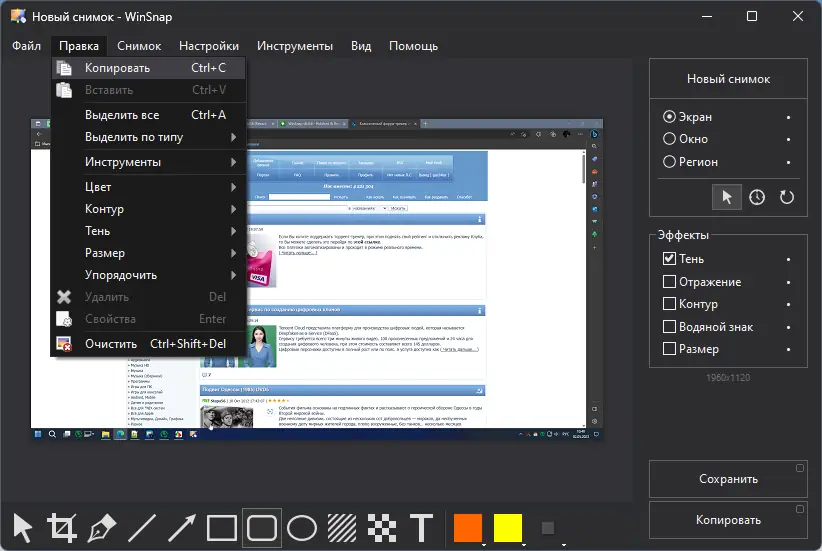Select the Pen tool
Viewport: 822px width, 551px height.
pyautogui.click(x=102, y=528)
